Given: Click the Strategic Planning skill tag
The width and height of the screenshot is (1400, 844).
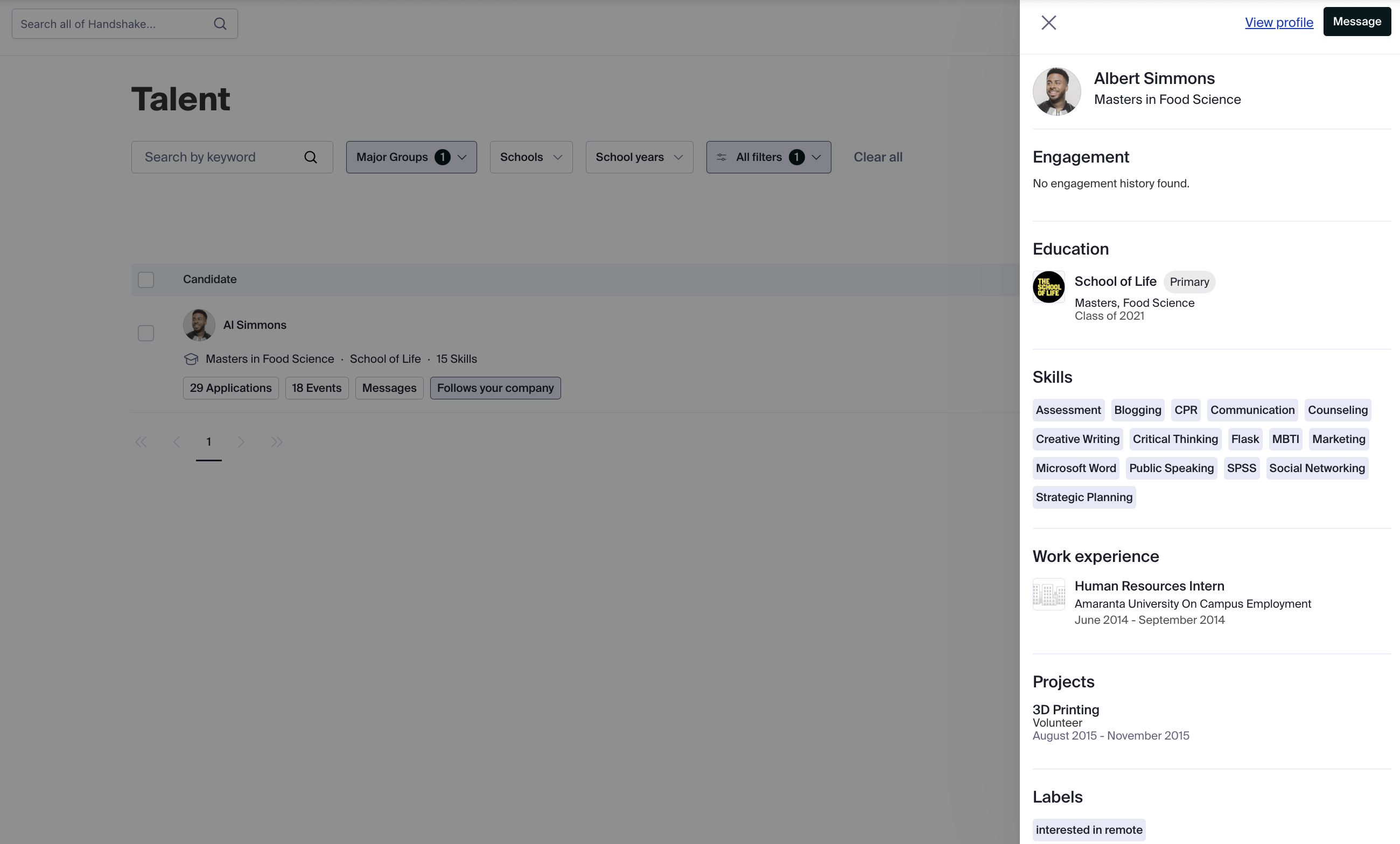Looking at the screenshot, I should 1084,497.
